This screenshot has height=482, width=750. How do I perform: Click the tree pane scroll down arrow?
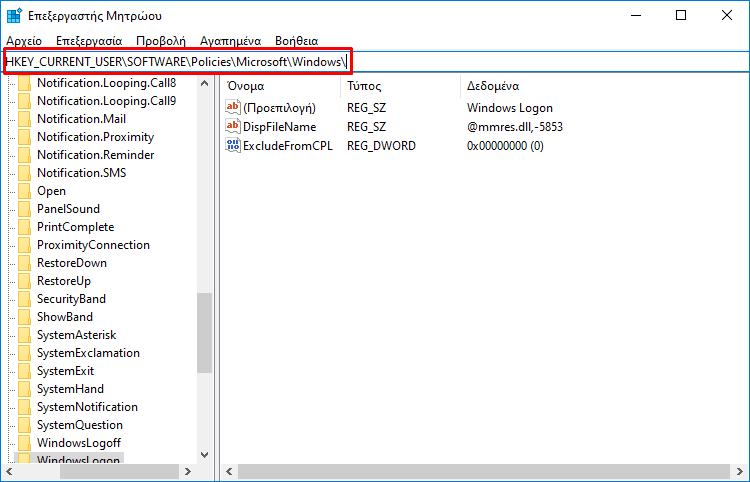[205, 455]
